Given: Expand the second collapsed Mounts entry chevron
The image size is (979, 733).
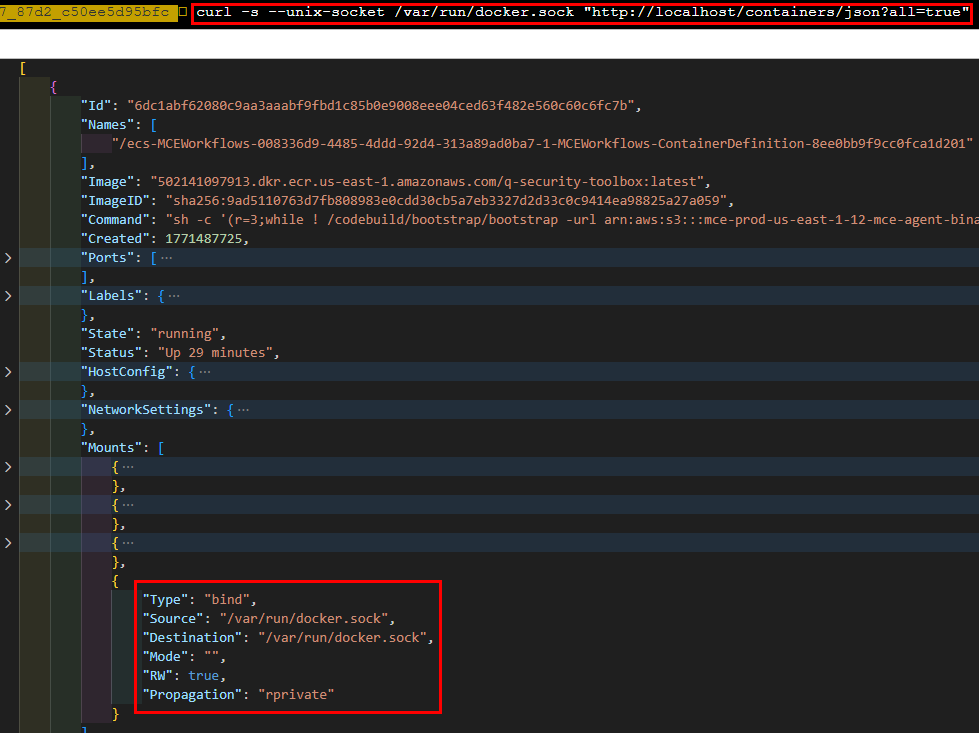Looking at the screenshot, I should (x=9, y=505).
